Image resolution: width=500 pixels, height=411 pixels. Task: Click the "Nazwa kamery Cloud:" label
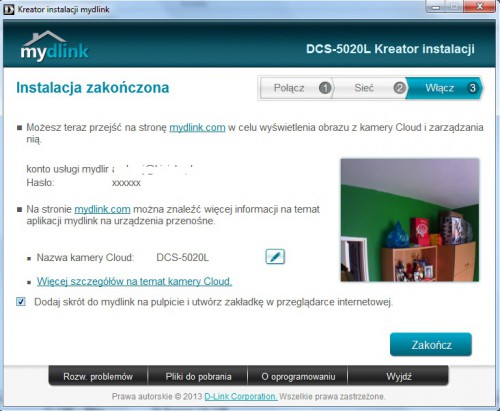pos(85,258)
